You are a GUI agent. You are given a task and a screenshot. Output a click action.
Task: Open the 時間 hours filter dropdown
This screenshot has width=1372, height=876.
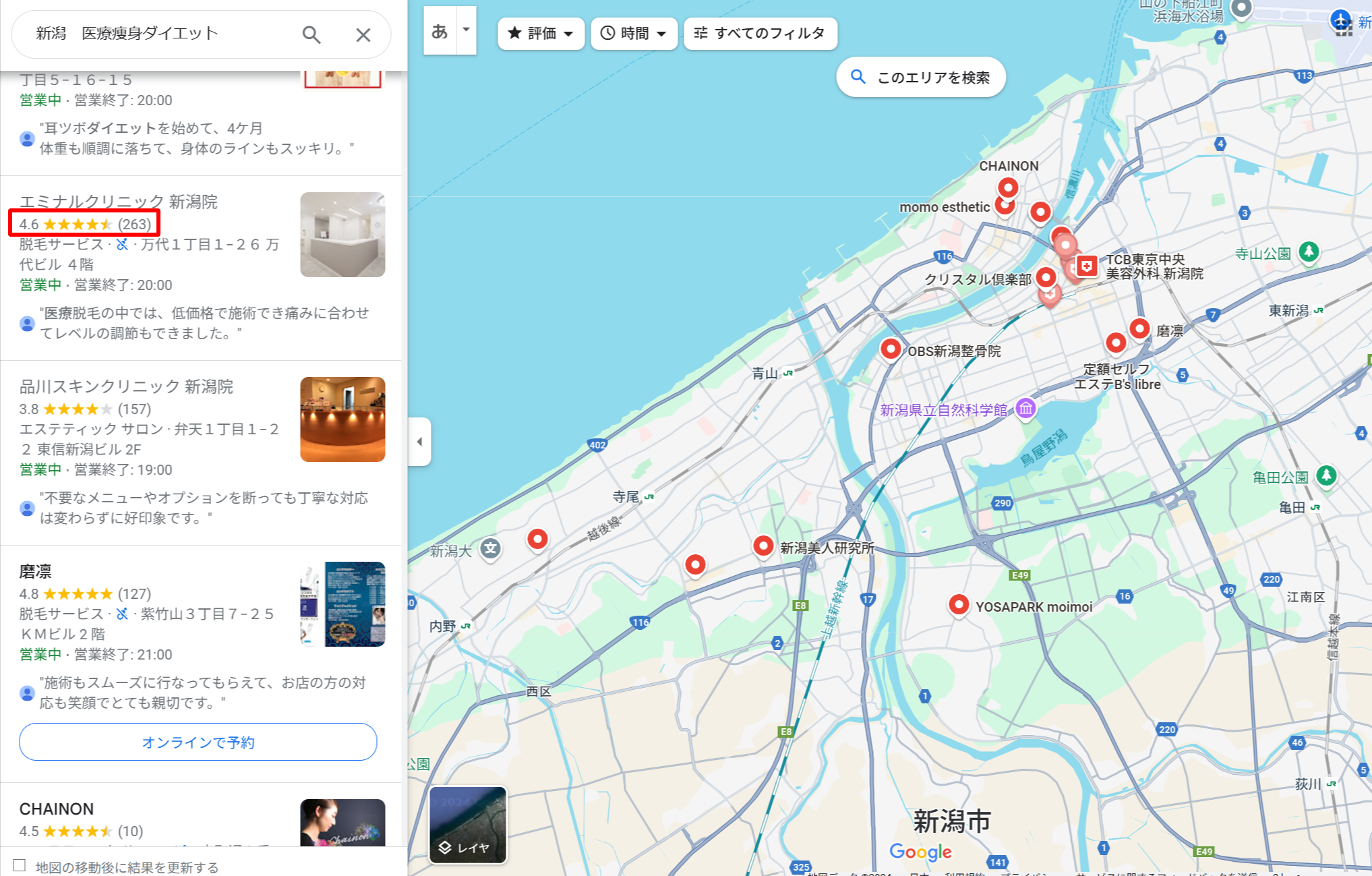coord(634,33)
